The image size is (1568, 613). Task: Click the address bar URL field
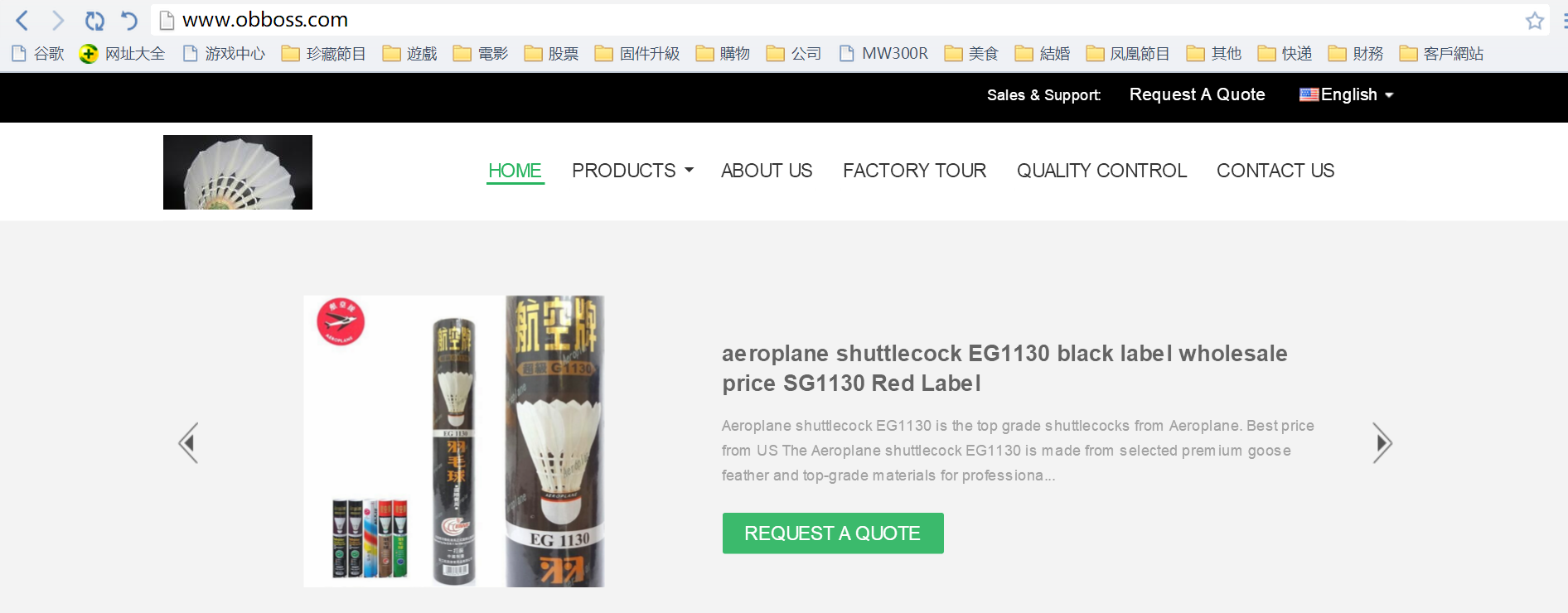837,20
